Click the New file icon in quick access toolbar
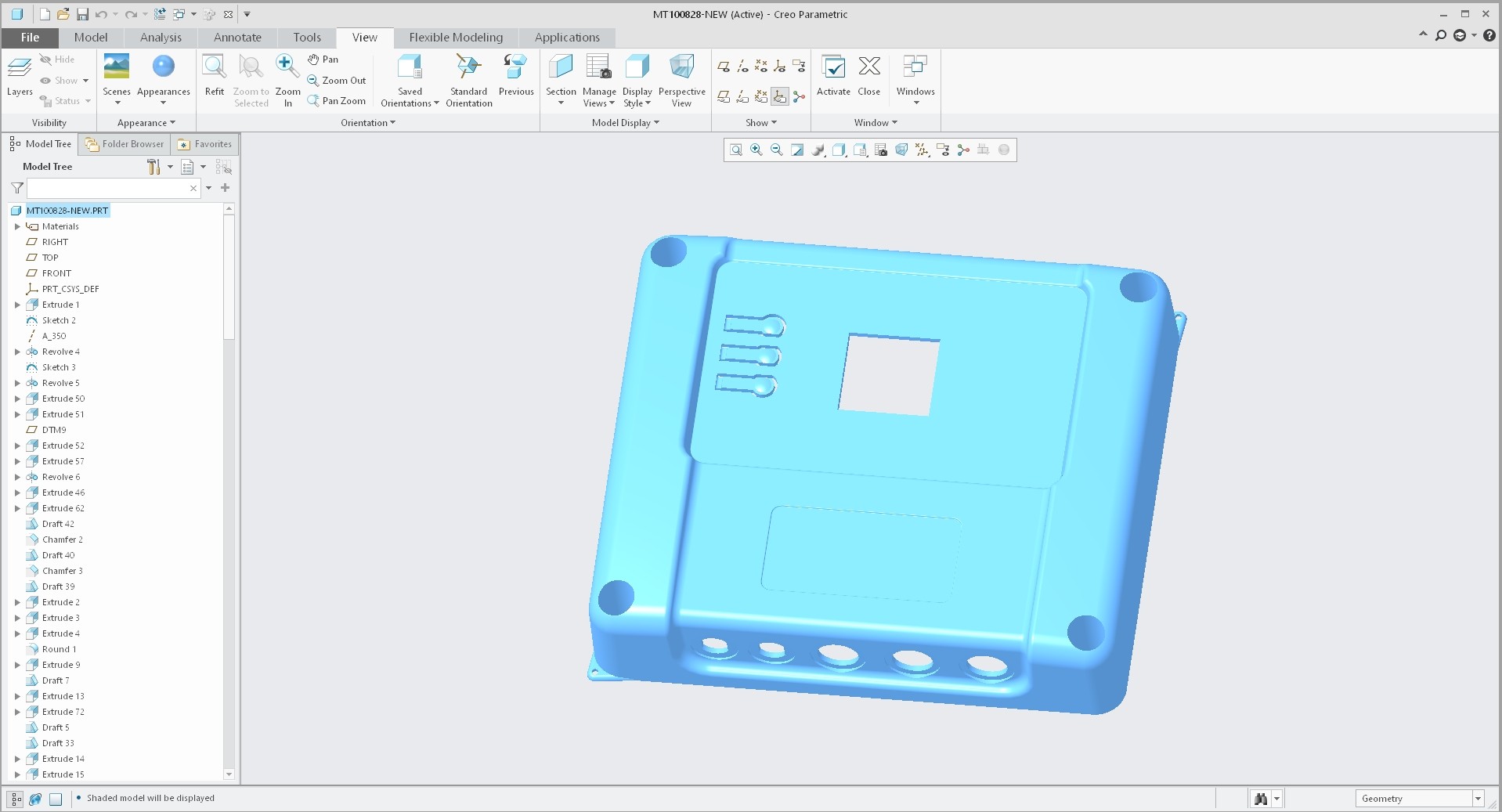This screenshot has width=1502, height=812. pos(45,14)
